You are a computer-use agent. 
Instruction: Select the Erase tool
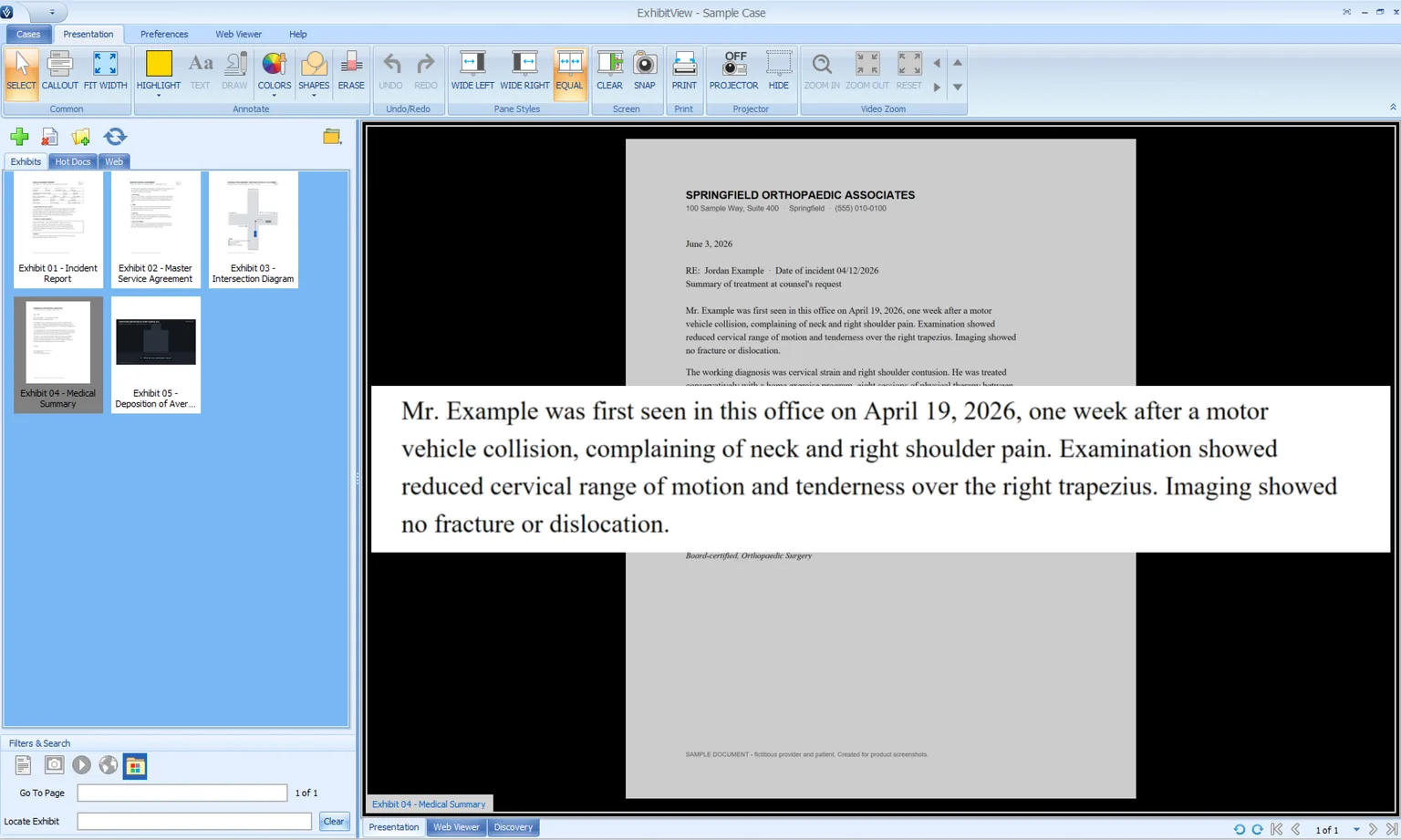point(351,72)
